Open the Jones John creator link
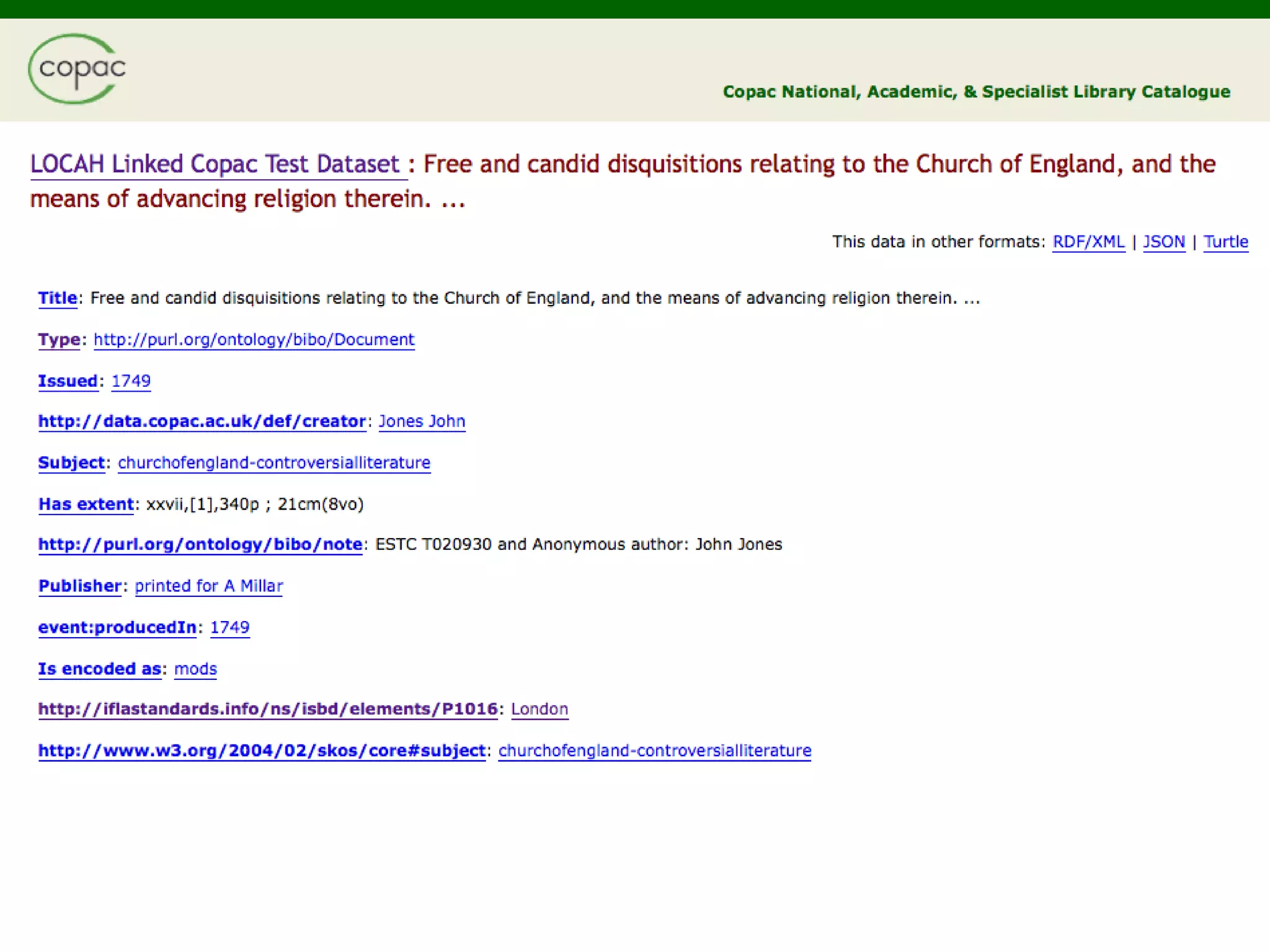1270x952 pixels. [x=422, y=421]
